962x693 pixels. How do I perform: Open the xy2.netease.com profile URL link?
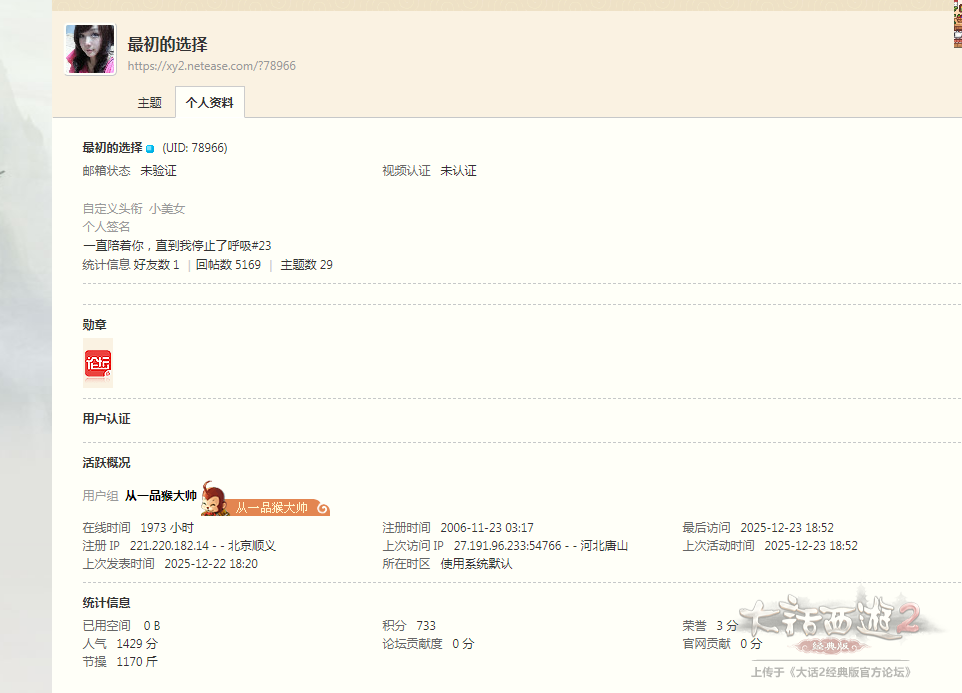click(211, 66)
